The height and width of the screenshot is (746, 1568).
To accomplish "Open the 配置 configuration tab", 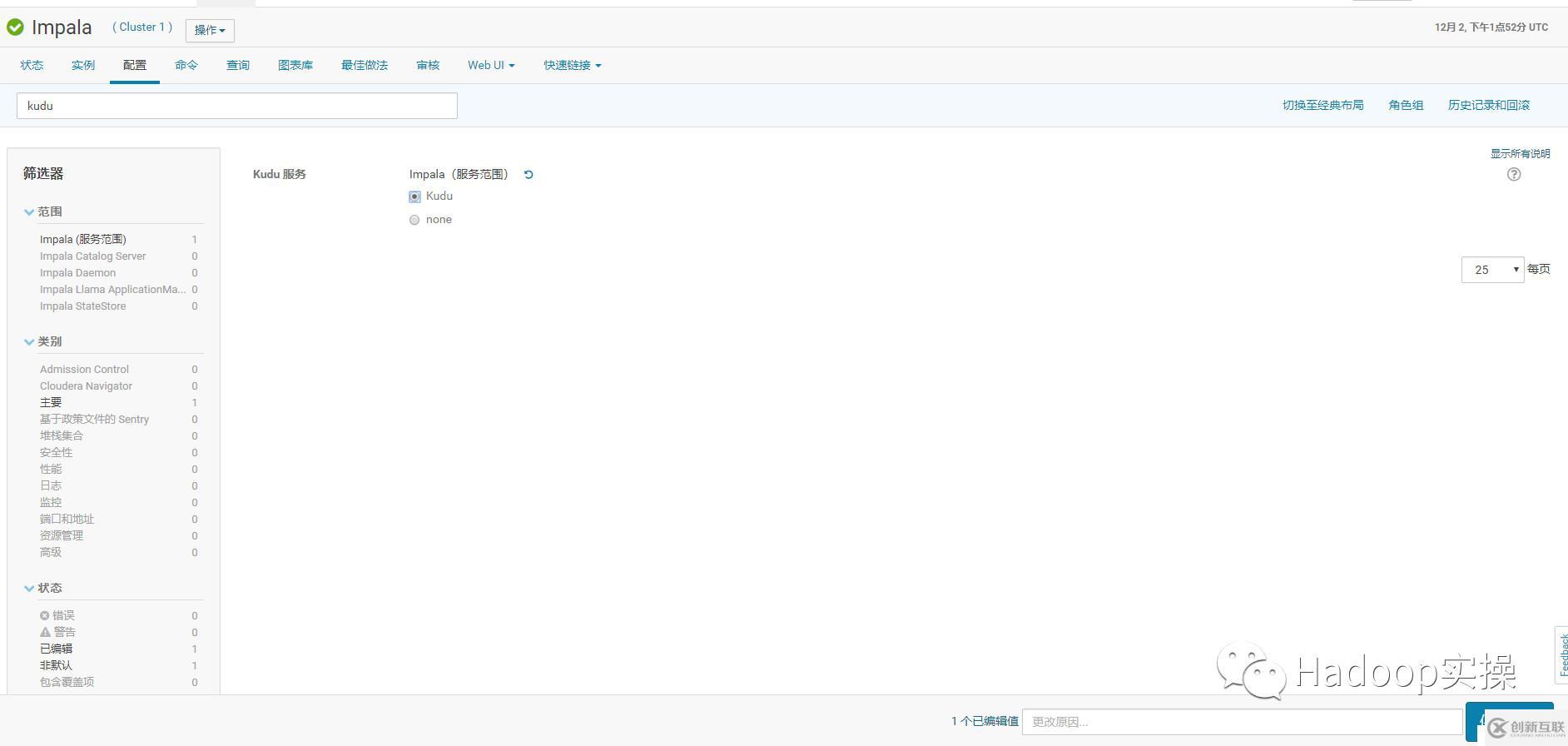I will tap(135, 65).
